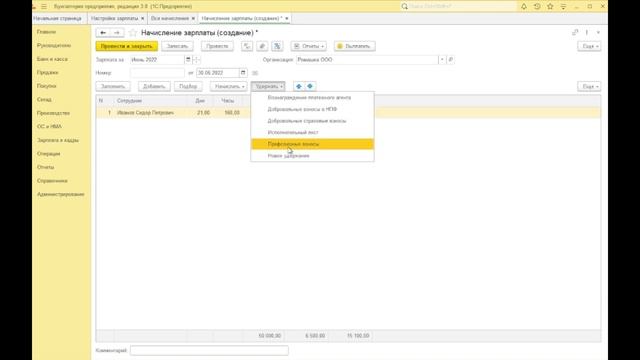
Task: Open the vertical dots menu
Action: tap(587, 32)
